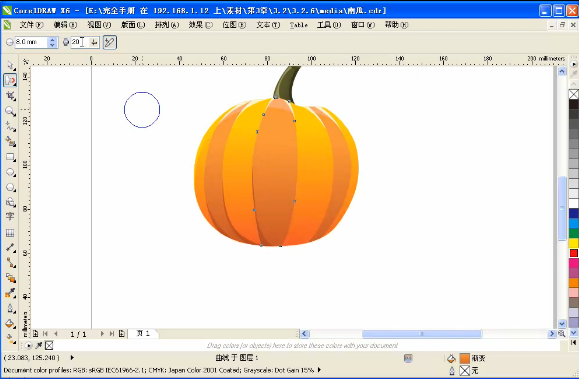
Task: Select the Color Eyedropper tool
Action: pyautogui.click(x=10, y=293)
